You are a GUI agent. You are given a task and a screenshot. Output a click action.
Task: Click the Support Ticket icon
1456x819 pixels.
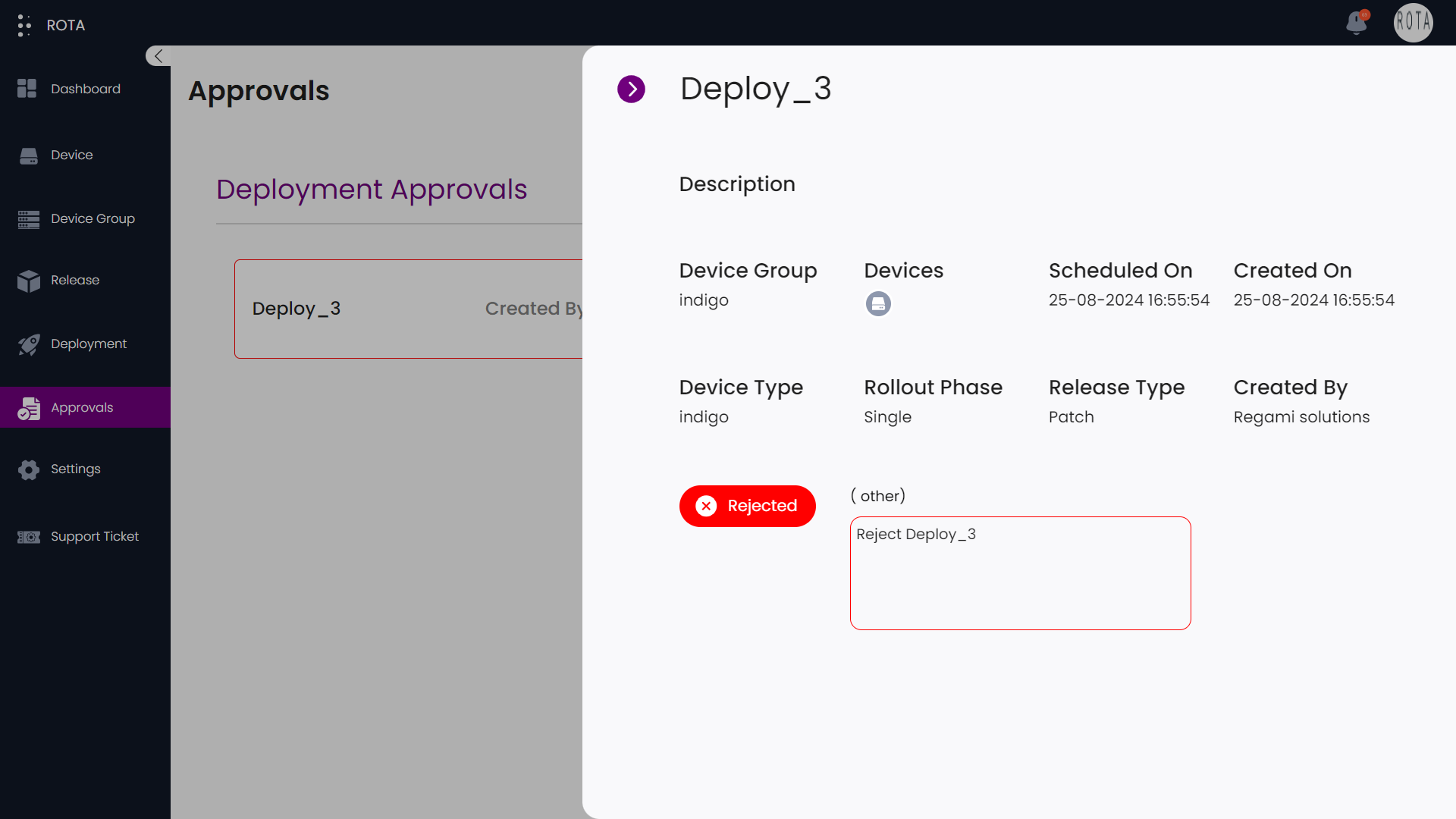click(28, 537)
